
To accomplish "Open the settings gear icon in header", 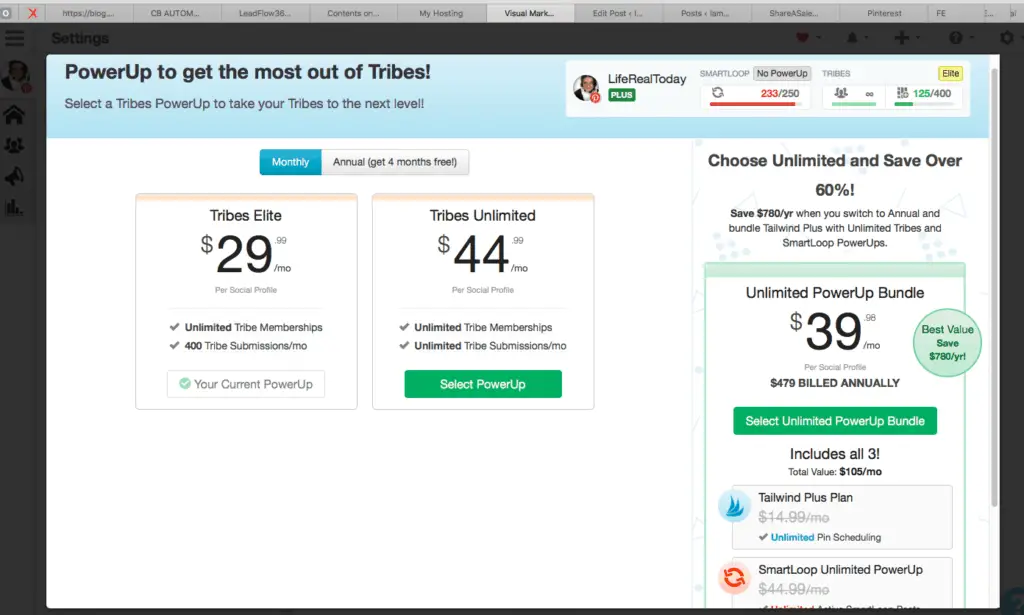I will [1007, 38].
